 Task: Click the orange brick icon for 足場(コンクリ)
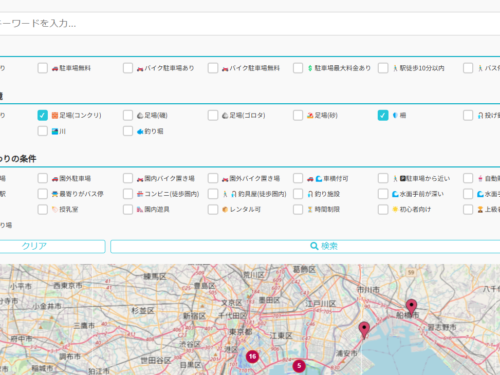coord(55,115)
